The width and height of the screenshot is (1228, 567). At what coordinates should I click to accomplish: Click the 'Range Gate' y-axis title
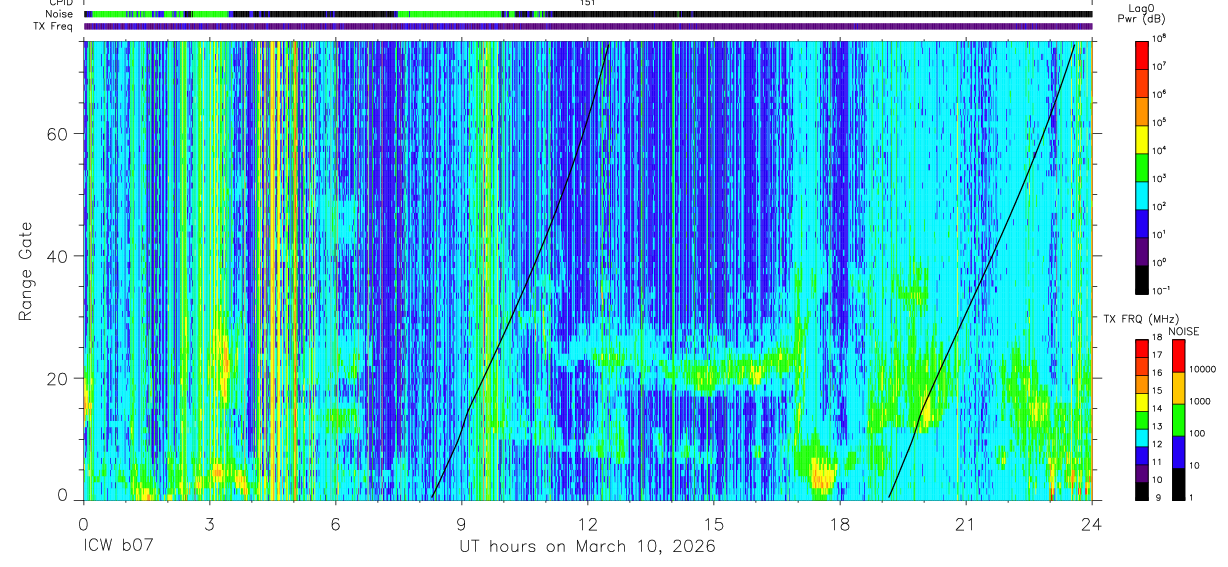(x=27, y=272)
